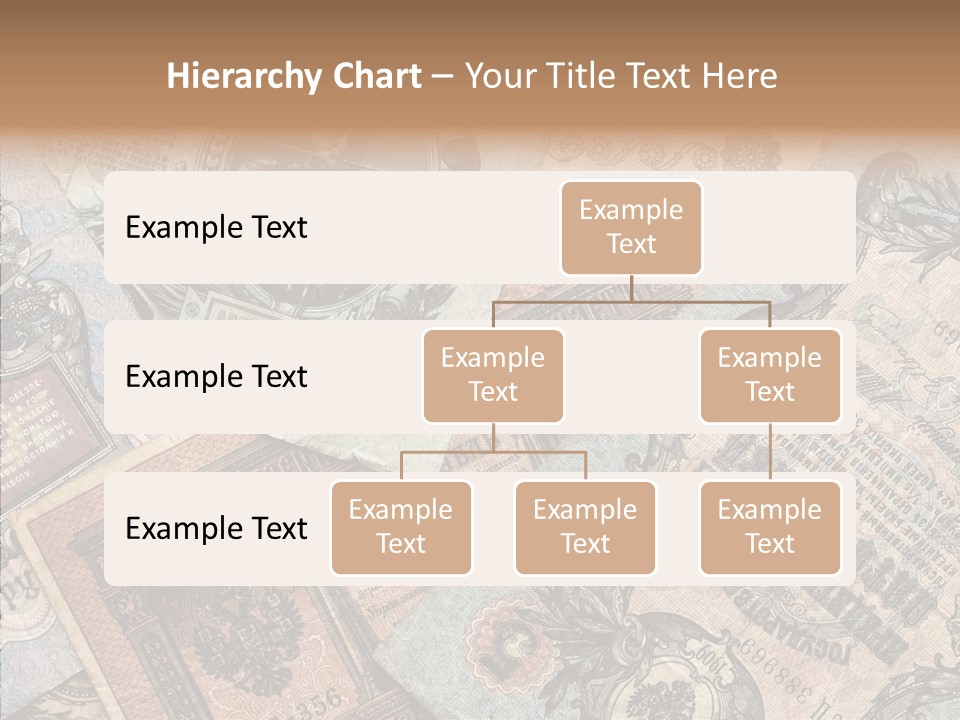Select the right box in the second level
Viewport: 960px width, 720px height.
click(770, 375)
